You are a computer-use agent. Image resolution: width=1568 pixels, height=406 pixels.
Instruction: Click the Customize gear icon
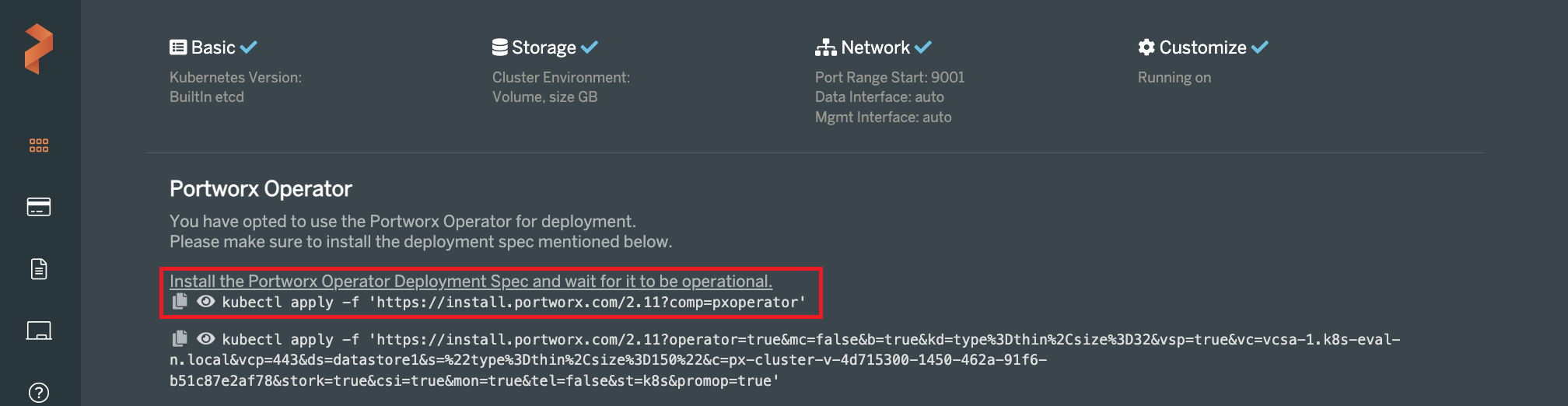[x=1146, y=47]
